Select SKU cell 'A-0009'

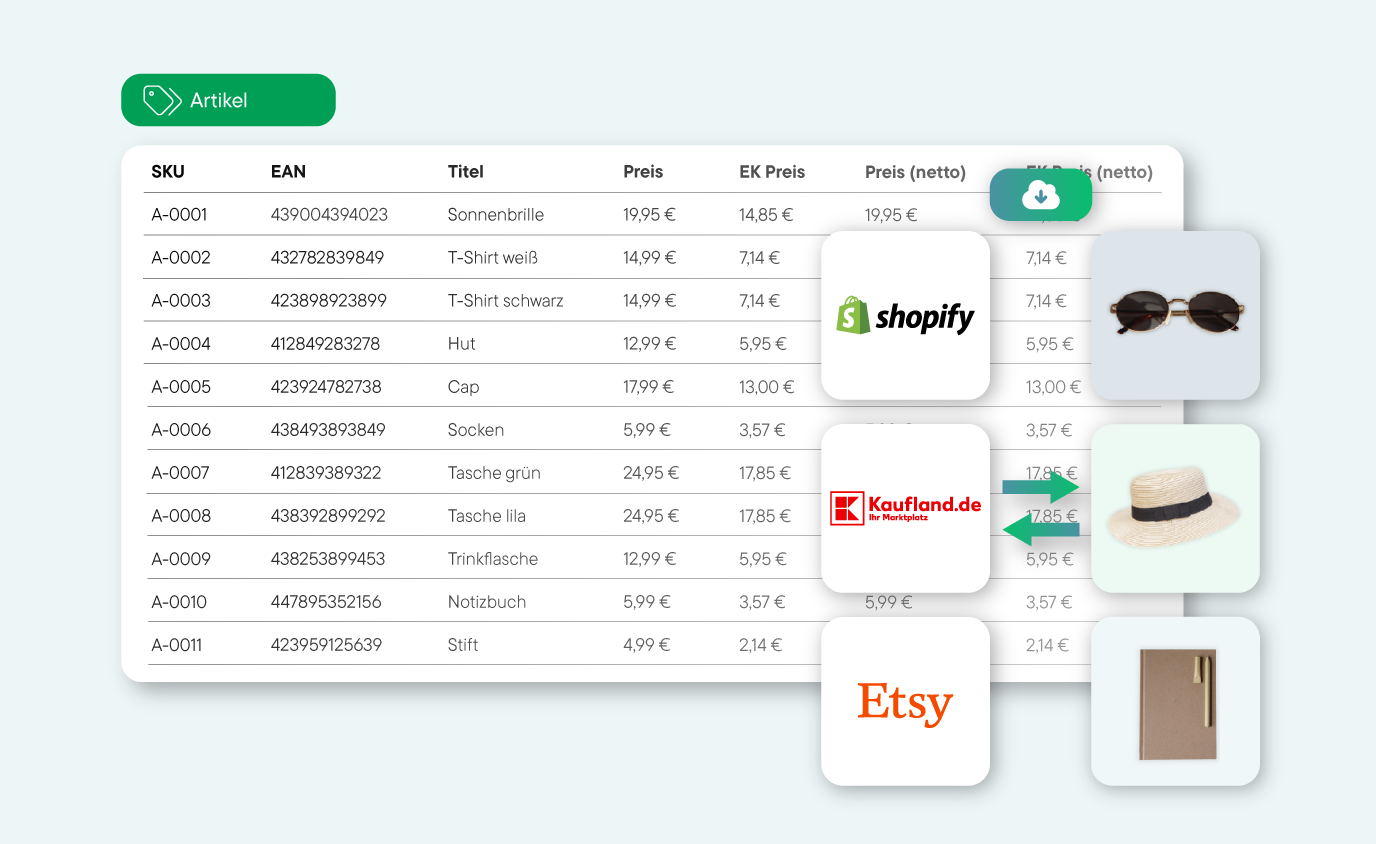coord(181,559)
